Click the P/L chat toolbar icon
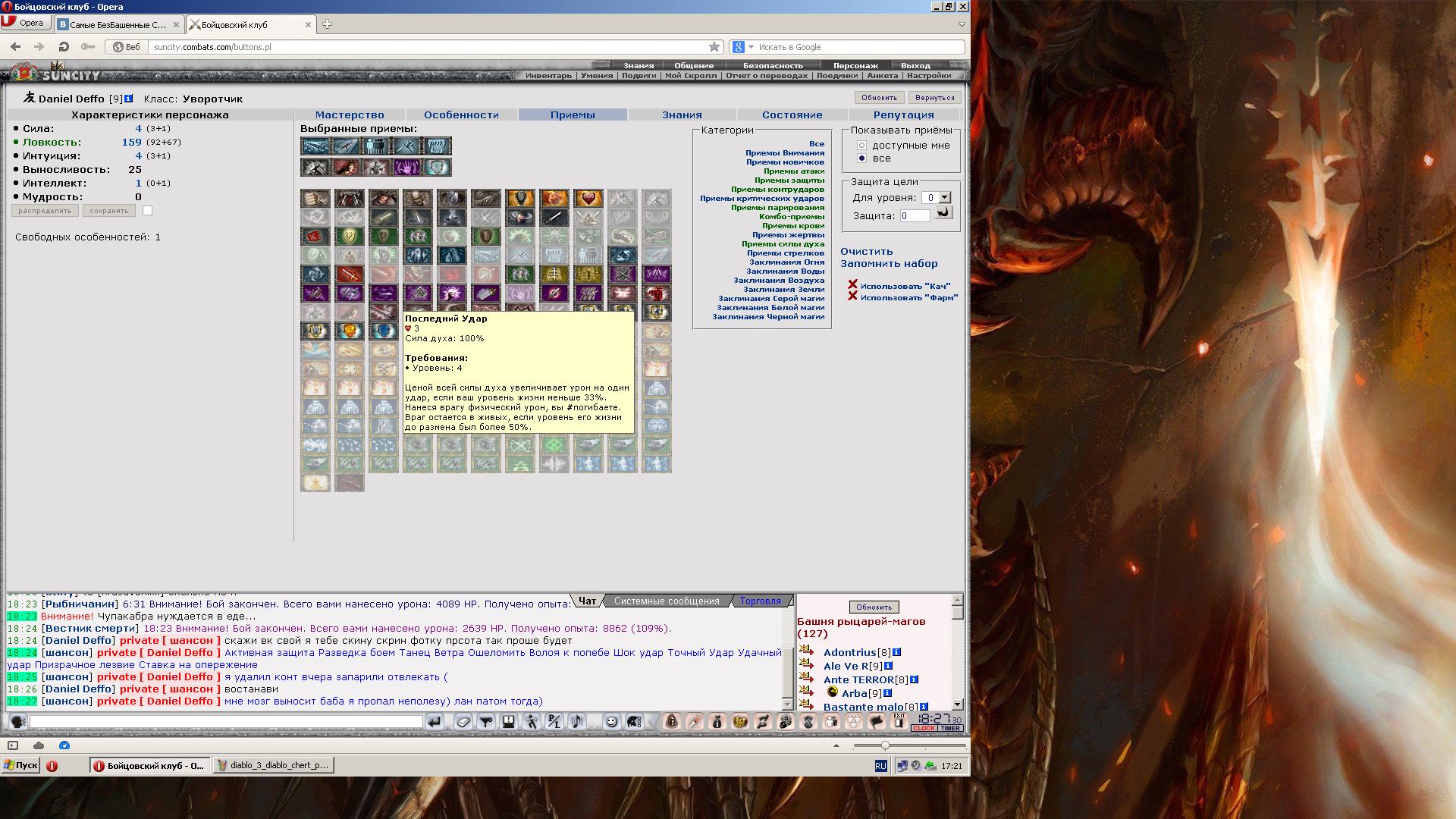The image size is (1456, 819). (x=554, y=722)
